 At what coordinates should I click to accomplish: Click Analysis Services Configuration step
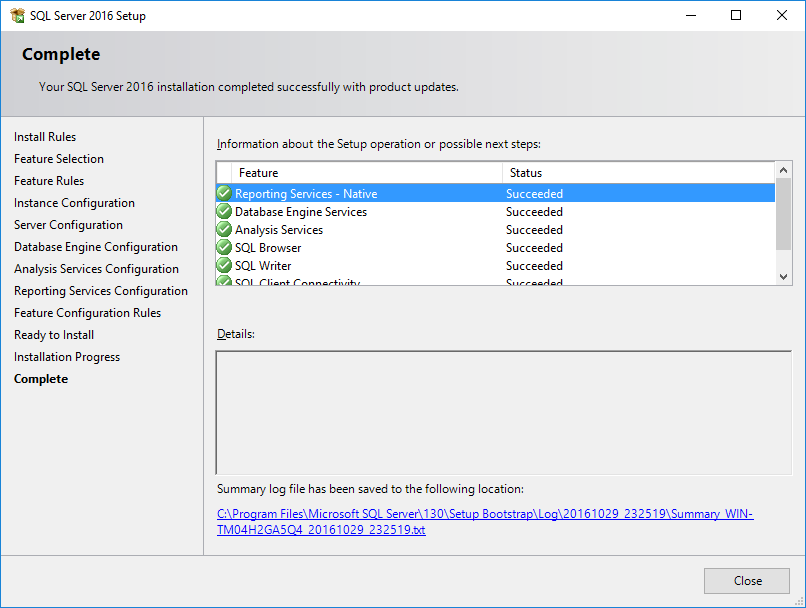point(96,269)
